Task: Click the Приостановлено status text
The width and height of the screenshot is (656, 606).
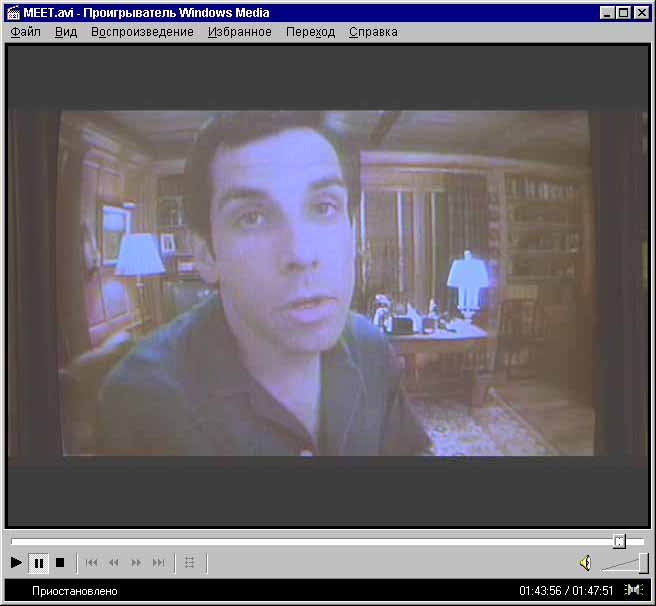Action: coord(75,591)
